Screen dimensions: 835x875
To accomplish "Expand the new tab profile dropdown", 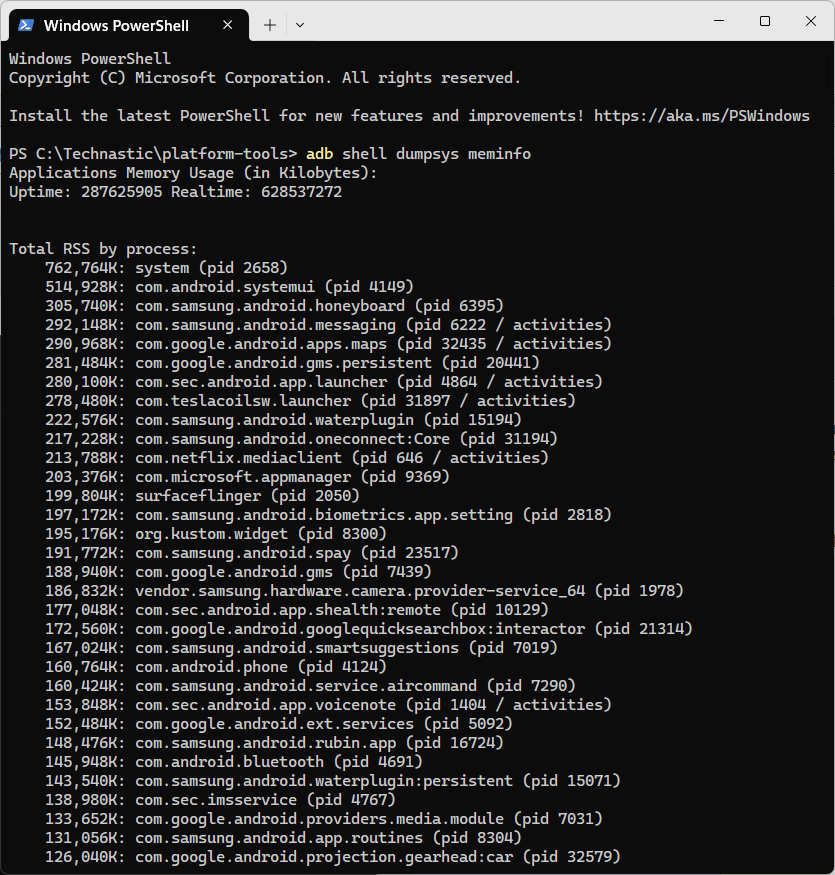I will [x=300, y=24].
